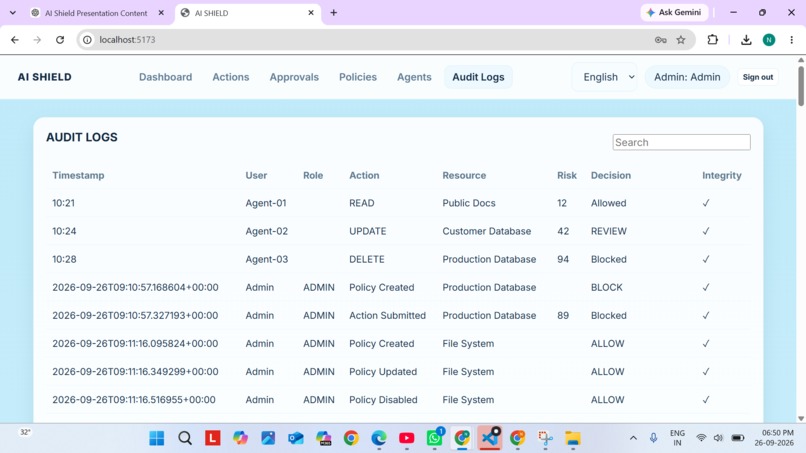Focus the audit logs Search field

(x=681, y=142)
